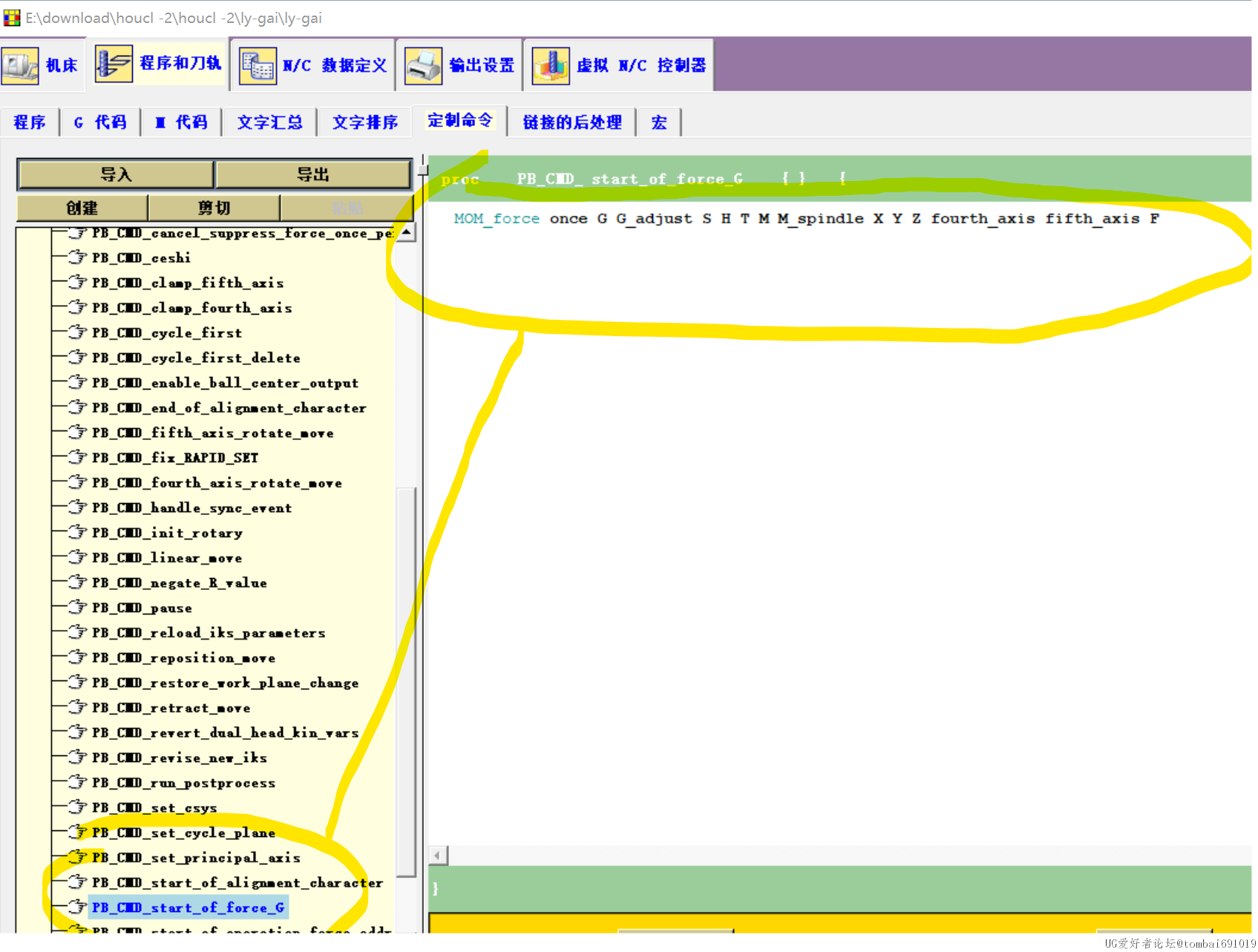Click hand icon beside PB_CMD_reposition_move

(77, 657)
